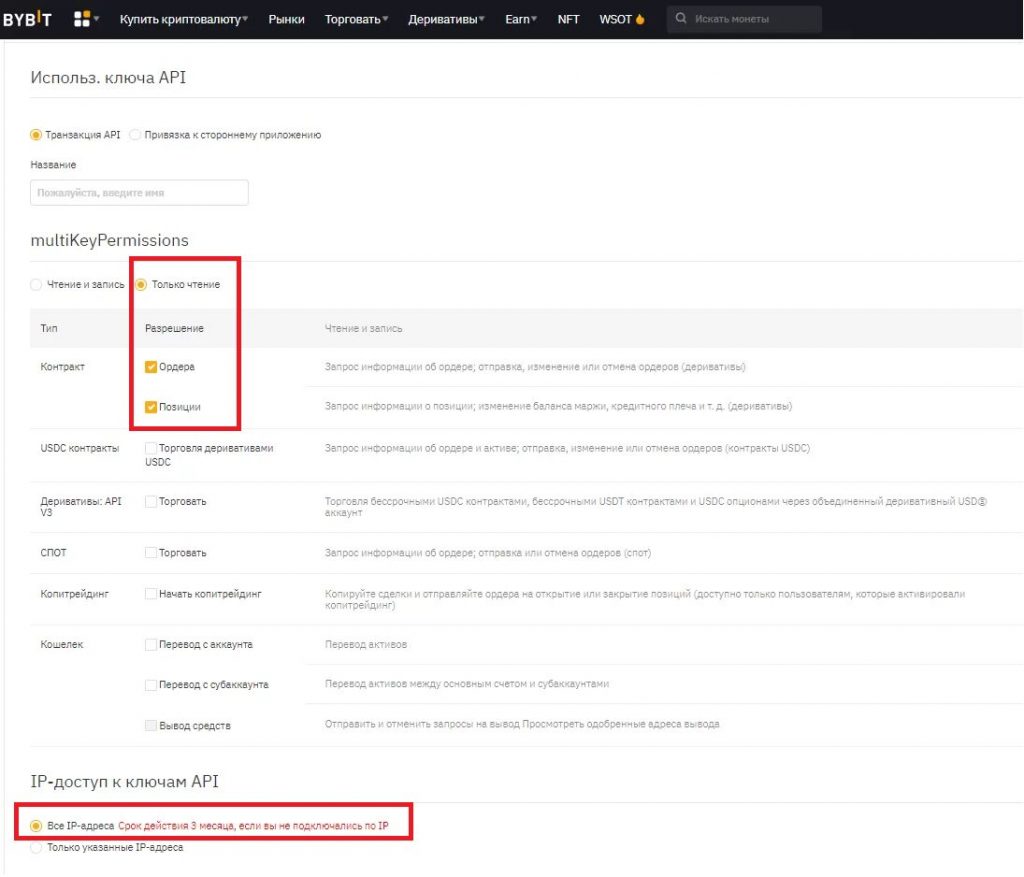Open the NFT menu item

click(568, 19)
